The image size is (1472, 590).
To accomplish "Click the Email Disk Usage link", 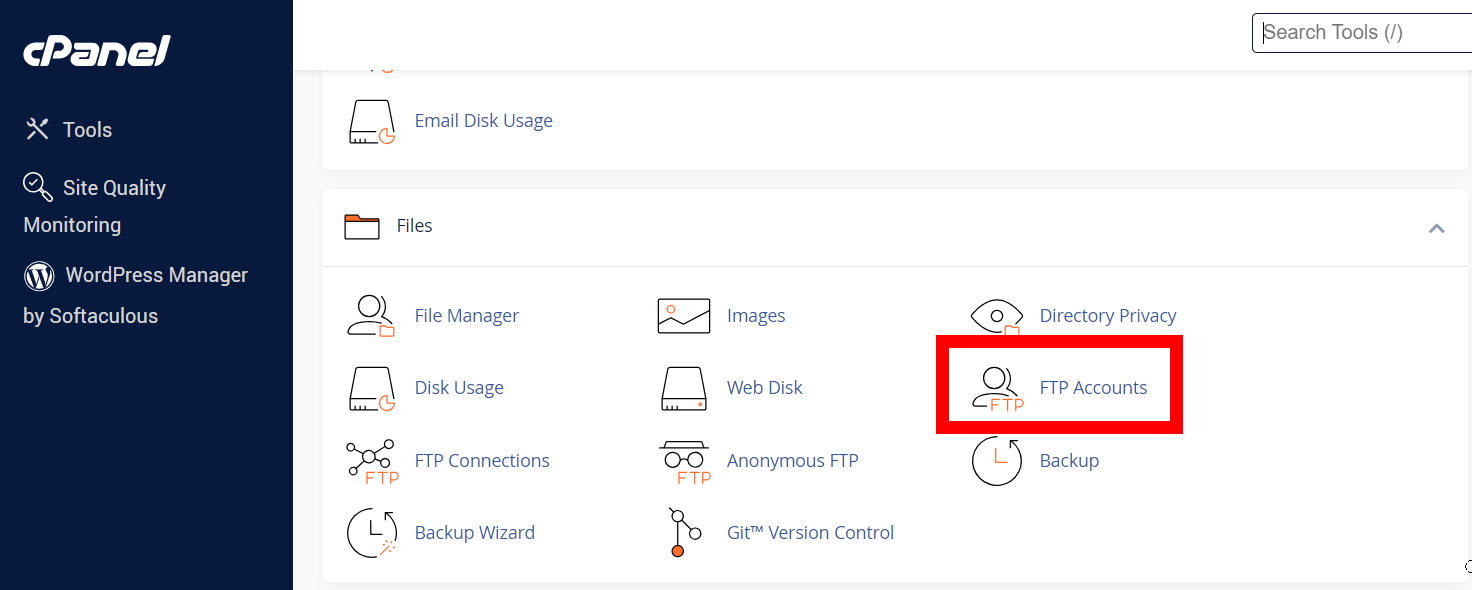I will tap(483, 121).
